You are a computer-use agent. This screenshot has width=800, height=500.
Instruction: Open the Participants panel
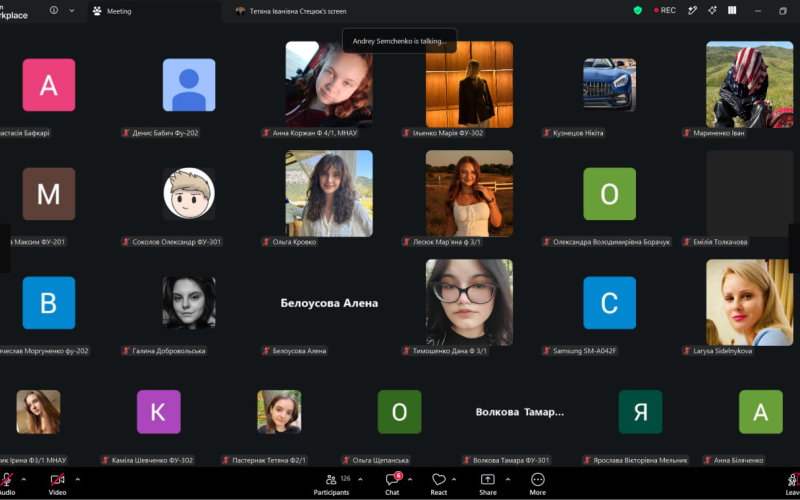(332, 484)
